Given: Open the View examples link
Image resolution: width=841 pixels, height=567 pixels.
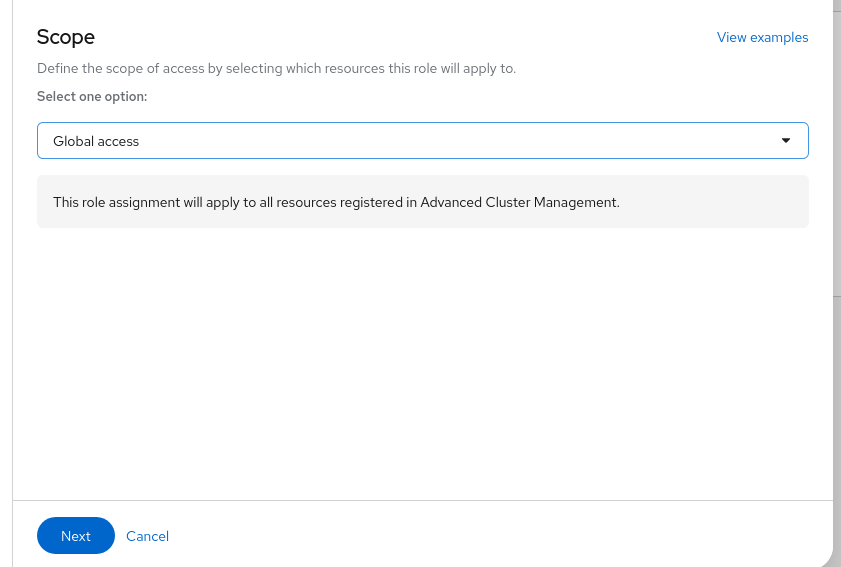Looking at the screenshot, I should pyautogui.click(x=762, y=37).
